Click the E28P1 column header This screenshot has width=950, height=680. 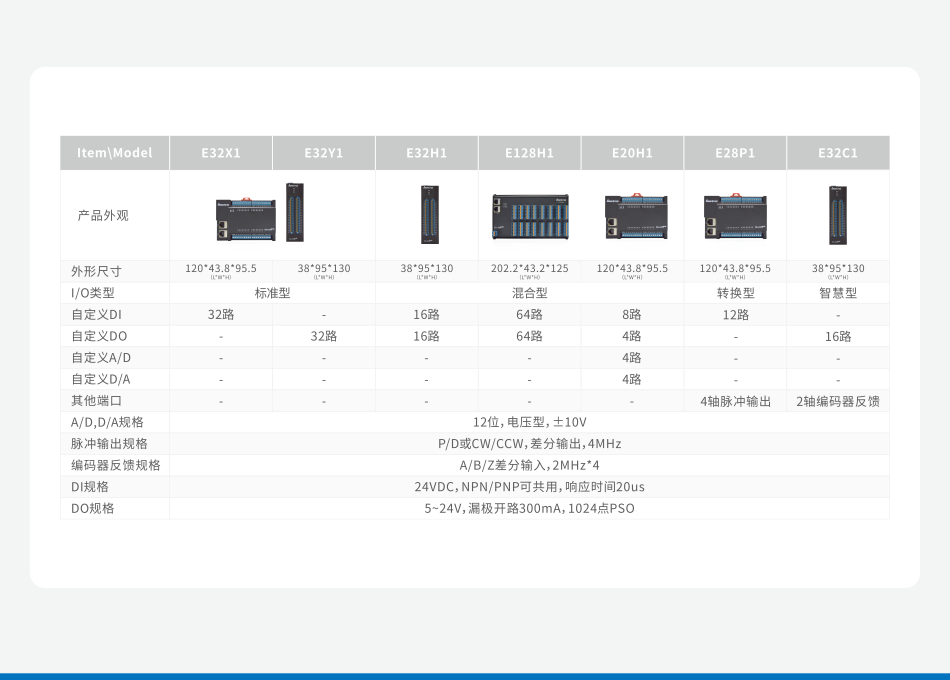click(735, 153)
